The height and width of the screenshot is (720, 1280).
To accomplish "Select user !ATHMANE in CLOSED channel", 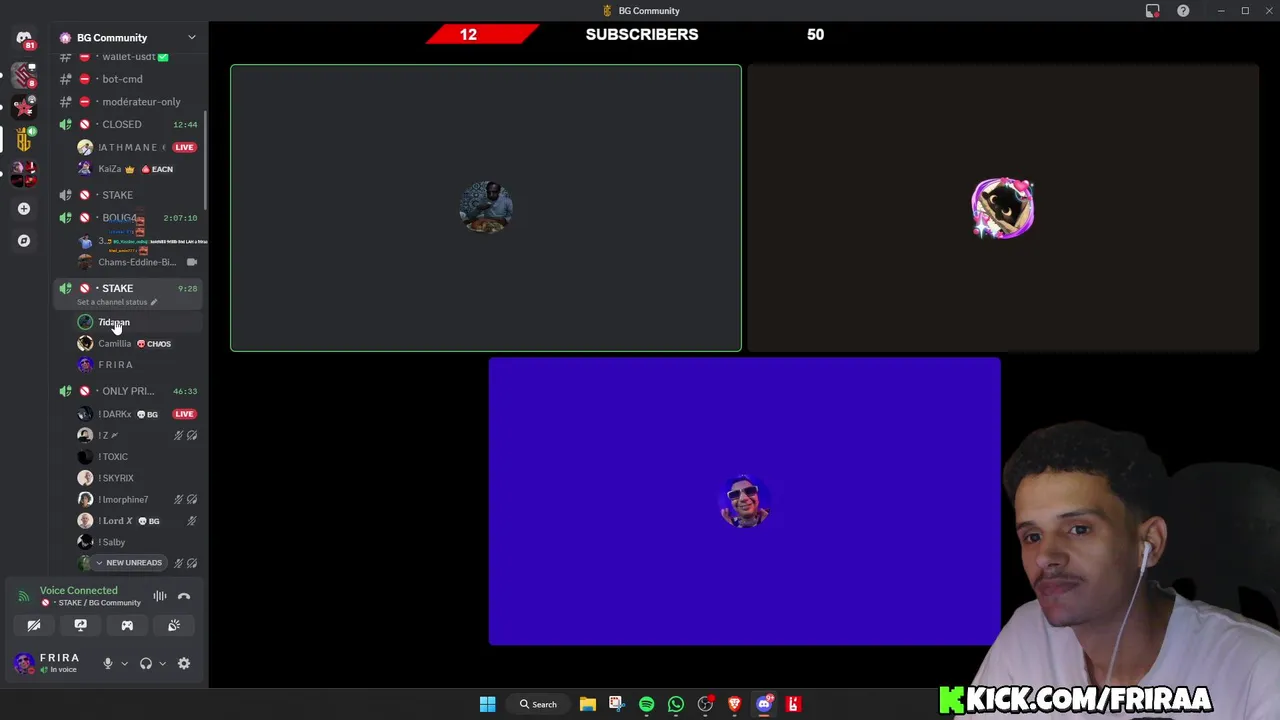I will (137, 147).
